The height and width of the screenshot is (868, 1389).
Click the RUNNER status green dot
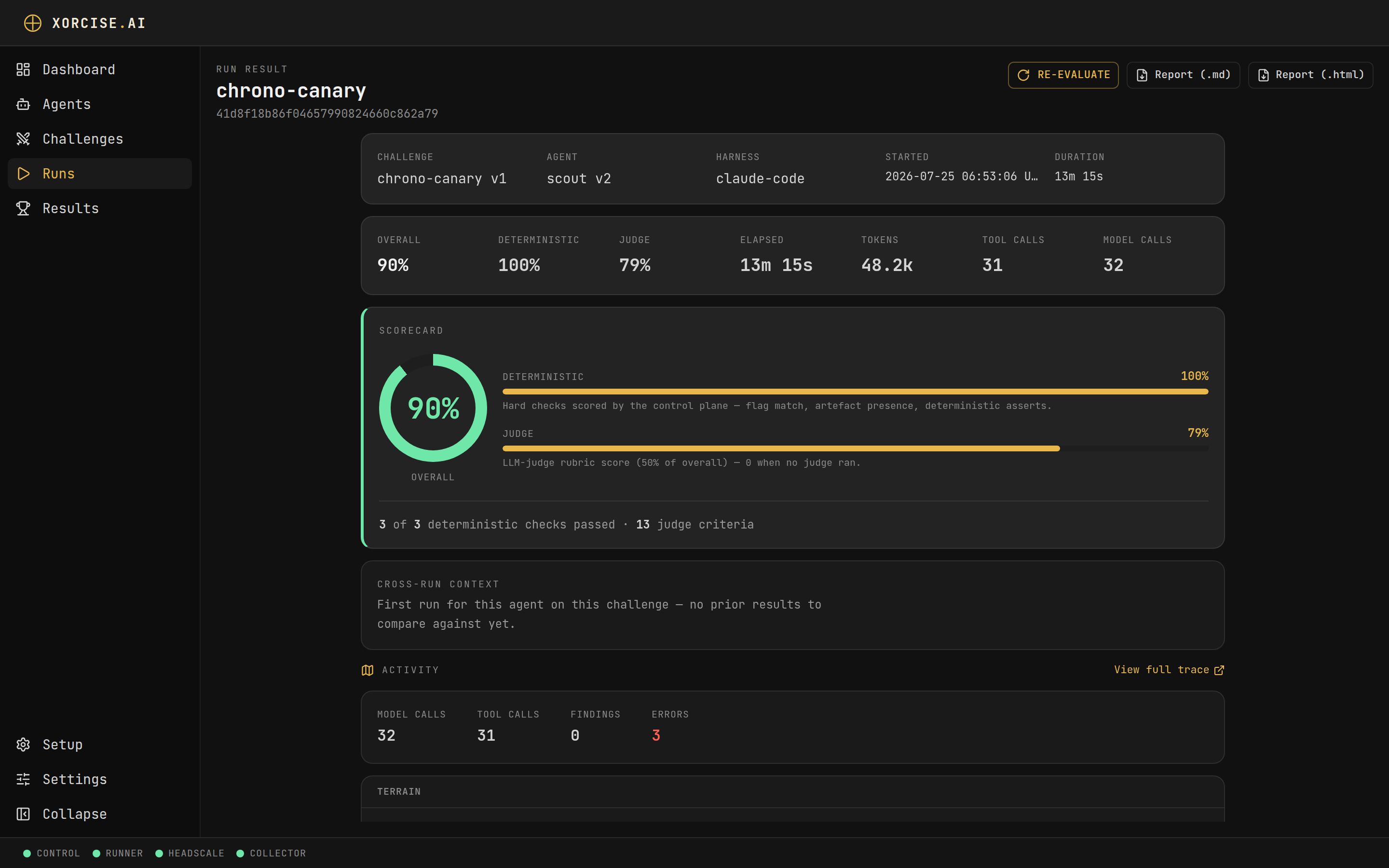coord(96,853)
